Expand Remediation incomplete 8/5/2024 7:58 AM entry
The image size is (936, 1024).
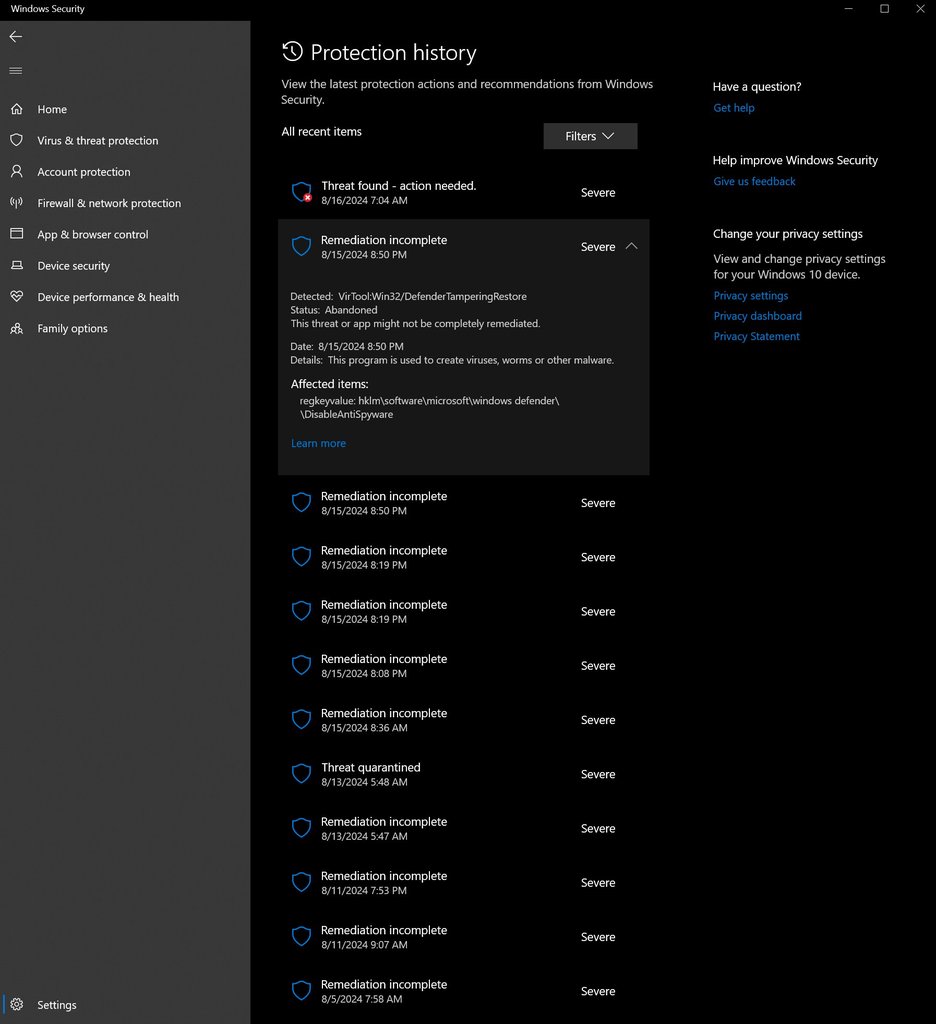(463, 991)
